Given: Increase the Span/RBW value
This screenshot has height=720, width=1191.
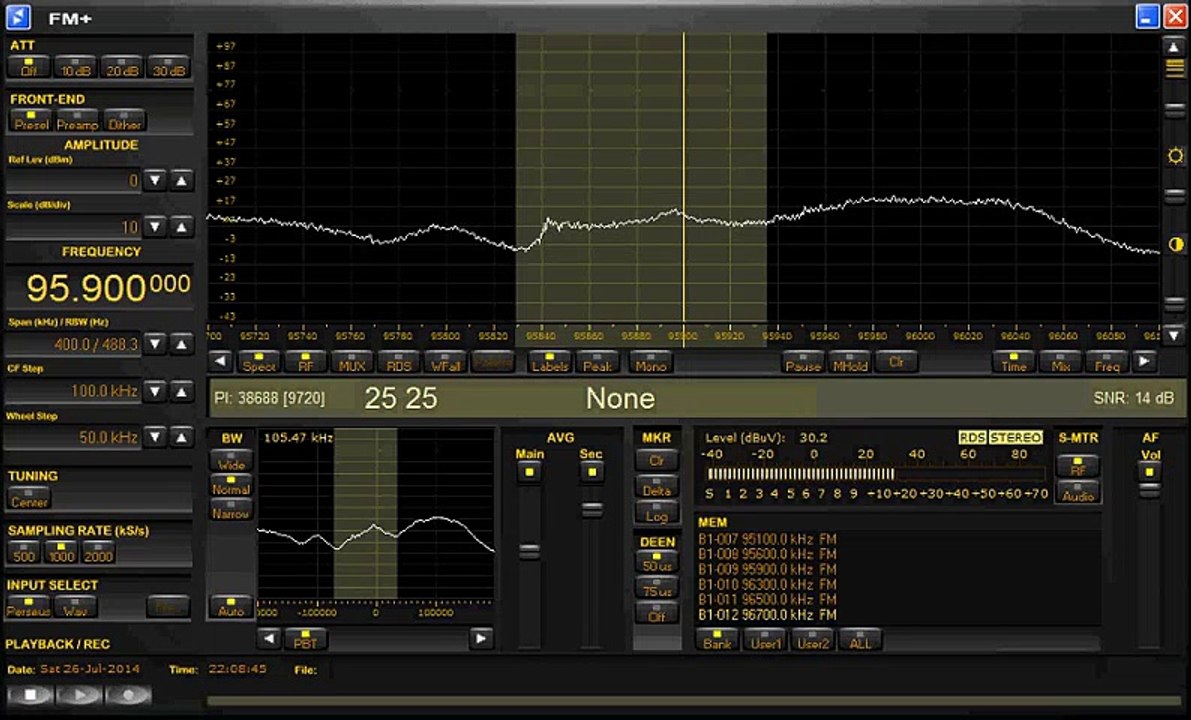Looking at the screenshot, I should tap(181, 344).
